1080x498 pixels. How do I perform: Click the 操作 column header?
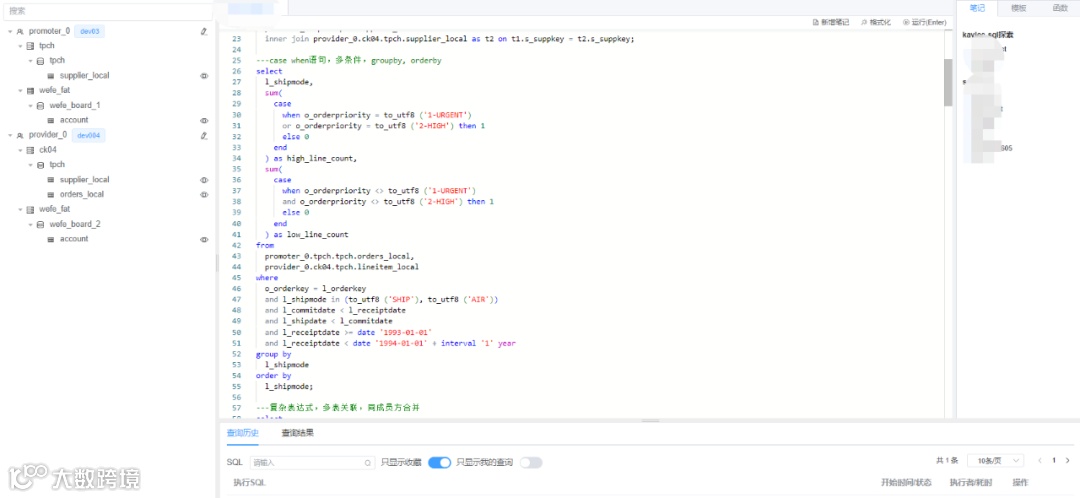tap(1020, 483)
